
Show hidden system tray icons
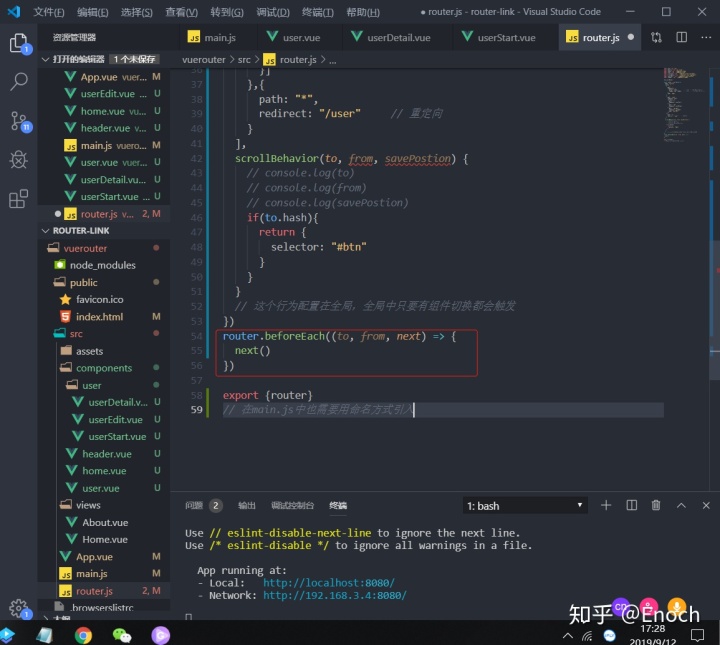click(x=568, y=636)
